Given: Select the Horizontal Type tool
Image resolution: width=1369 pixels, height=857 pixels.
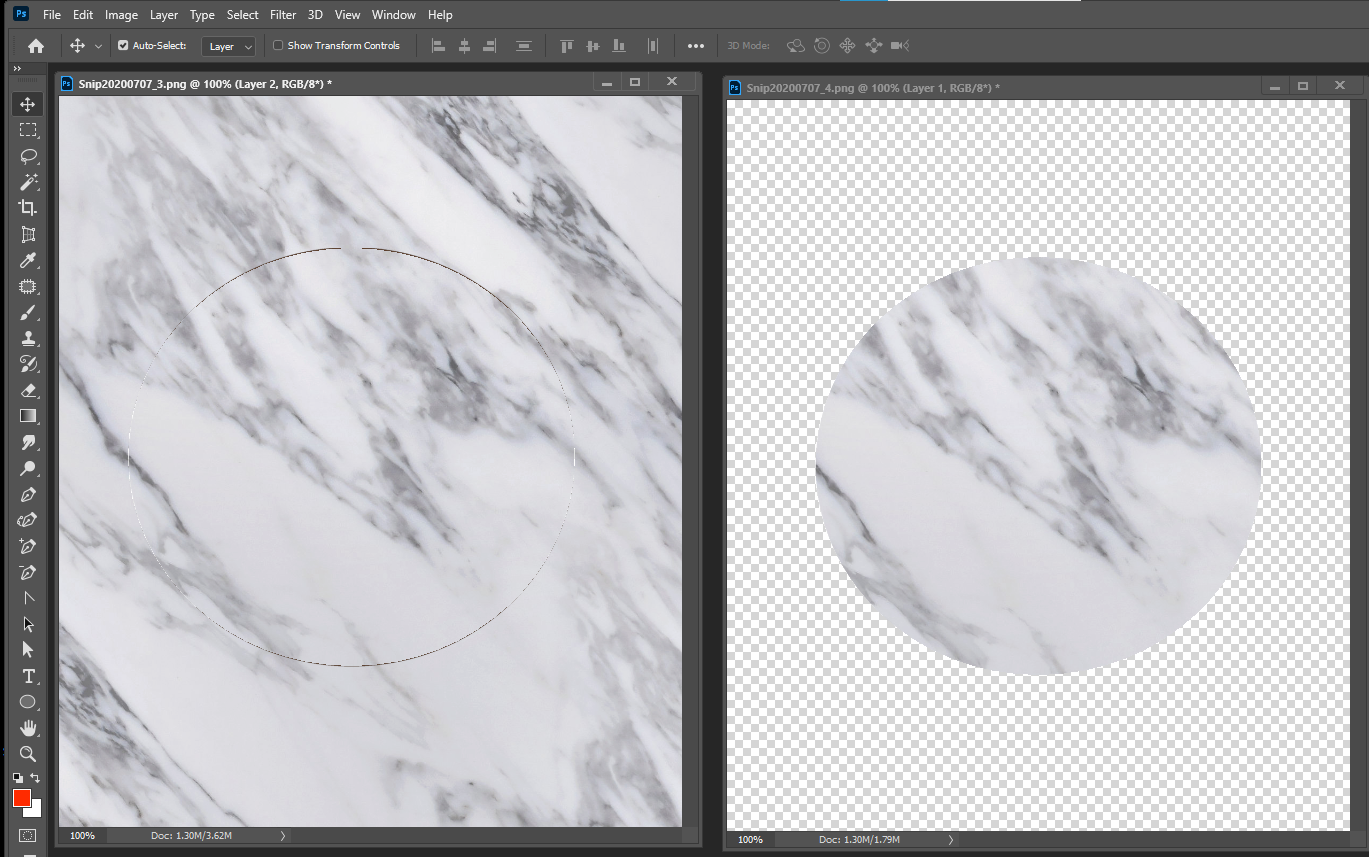Looking at the screenshot, I should (27, 676).
